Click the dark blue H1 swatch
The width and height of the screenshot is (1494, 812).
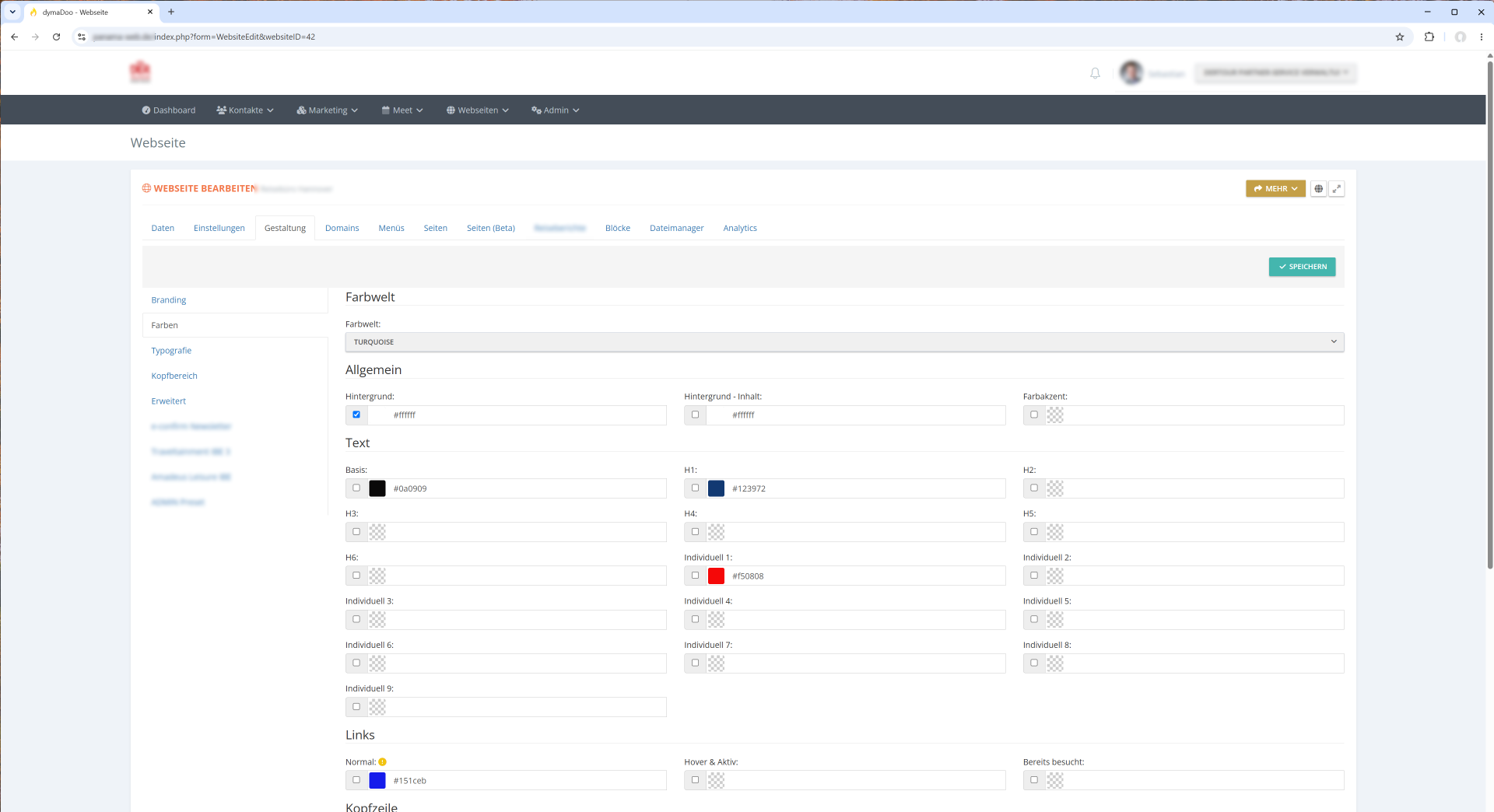coord(716,488)
